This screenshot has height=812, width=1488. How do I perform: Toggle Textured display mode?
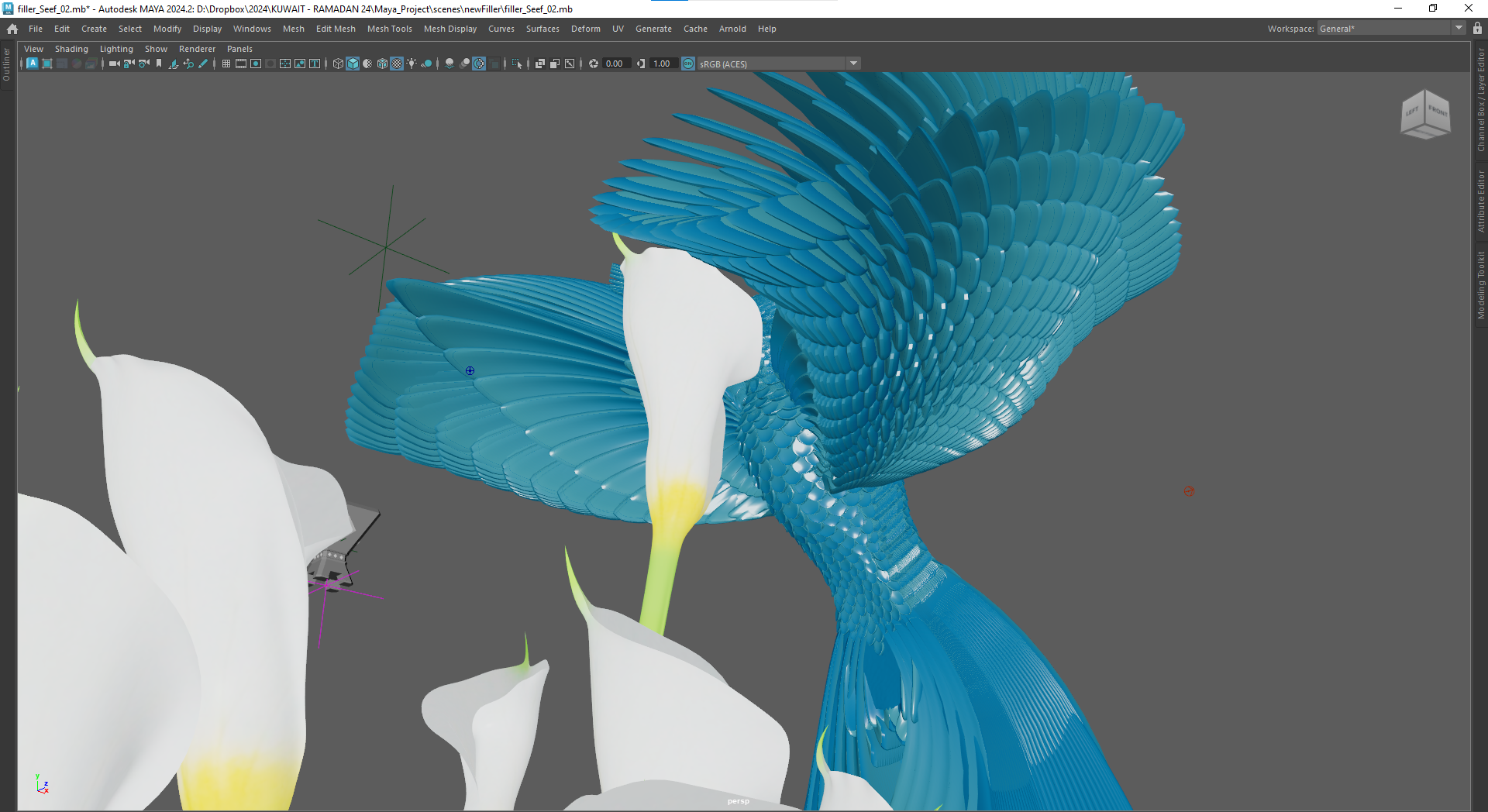point(397,64)
